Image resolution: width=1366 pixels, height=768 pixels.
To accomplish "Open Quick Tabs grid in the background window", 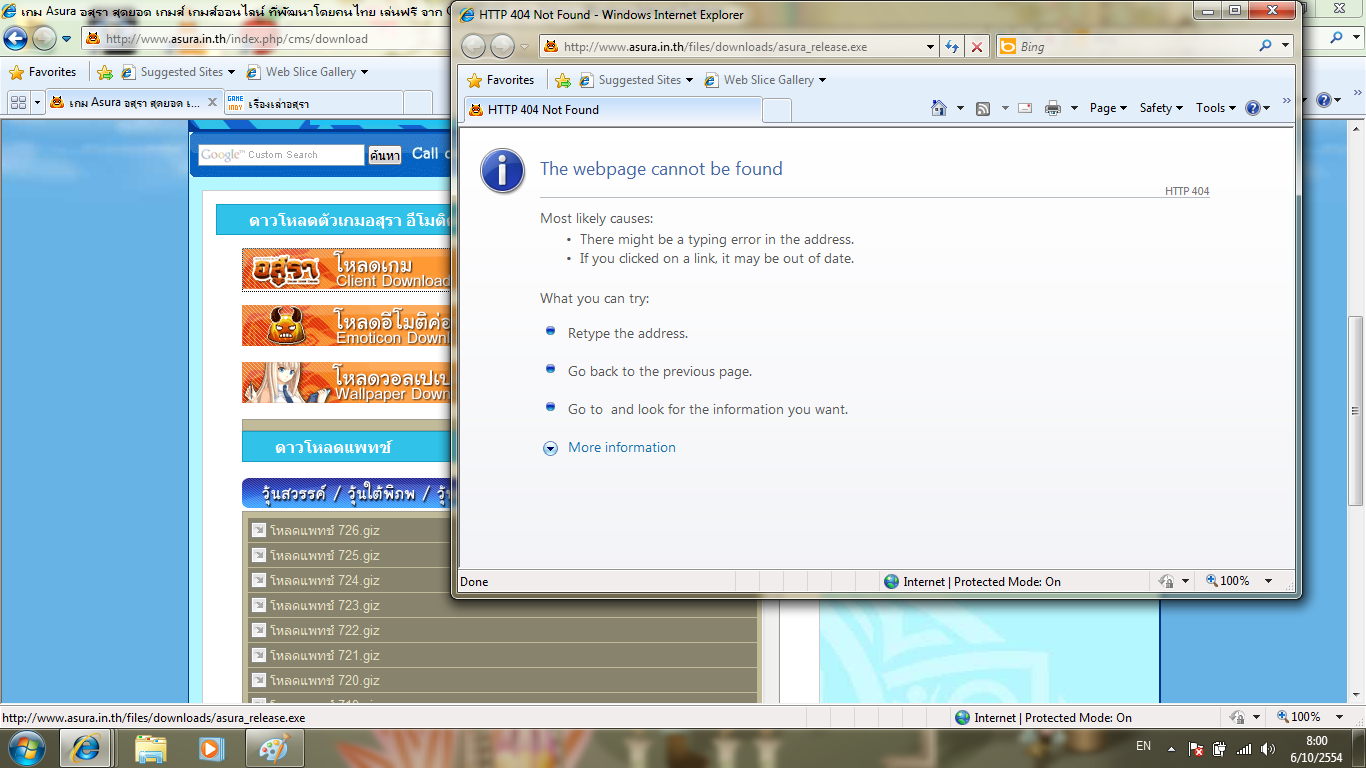I will pyautogui.click(x=18, y=102).
